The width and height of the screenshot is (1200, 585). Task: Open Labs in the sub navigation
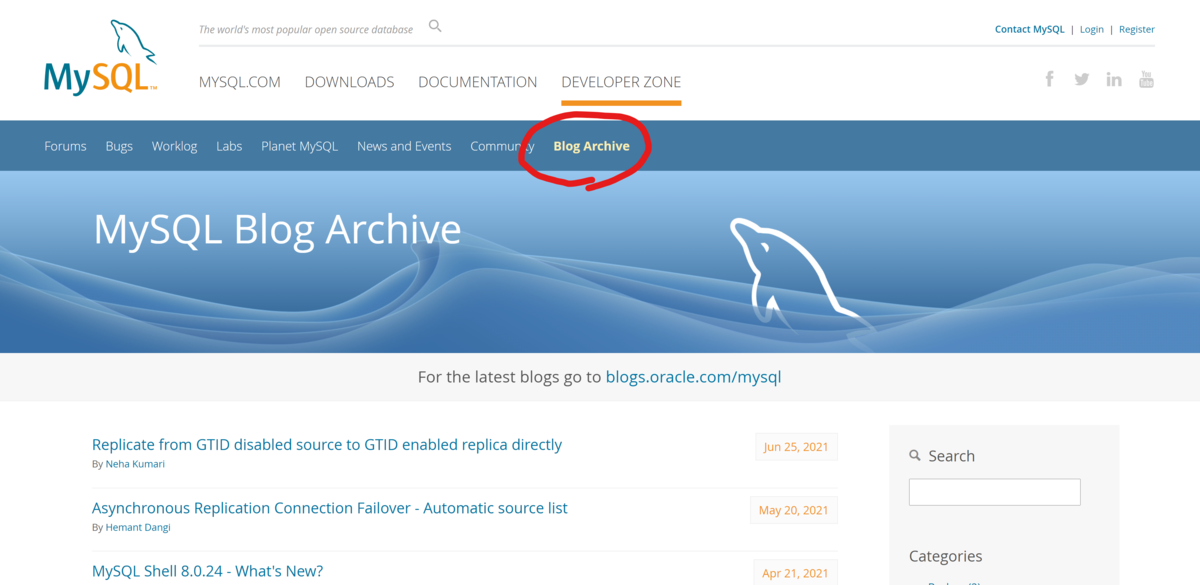pyautogui.click(x=229, y=146)
